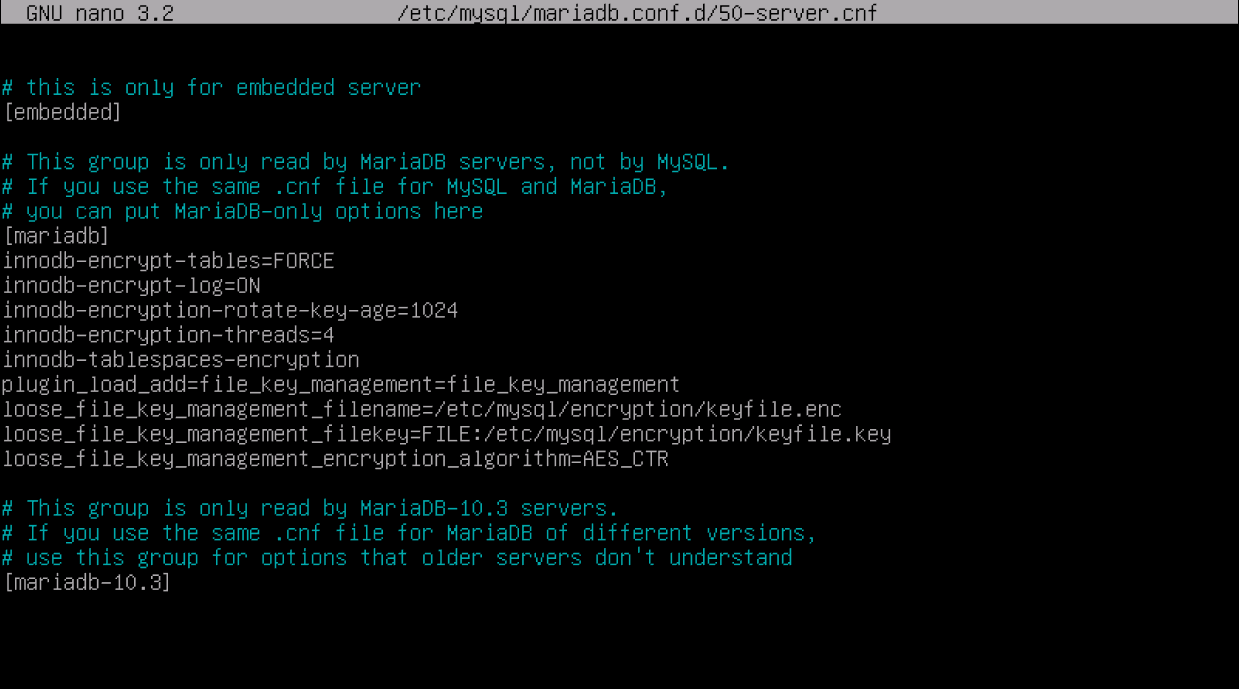
Task: Click the plugin_load_add=file_key_management line
Action: 341,385
